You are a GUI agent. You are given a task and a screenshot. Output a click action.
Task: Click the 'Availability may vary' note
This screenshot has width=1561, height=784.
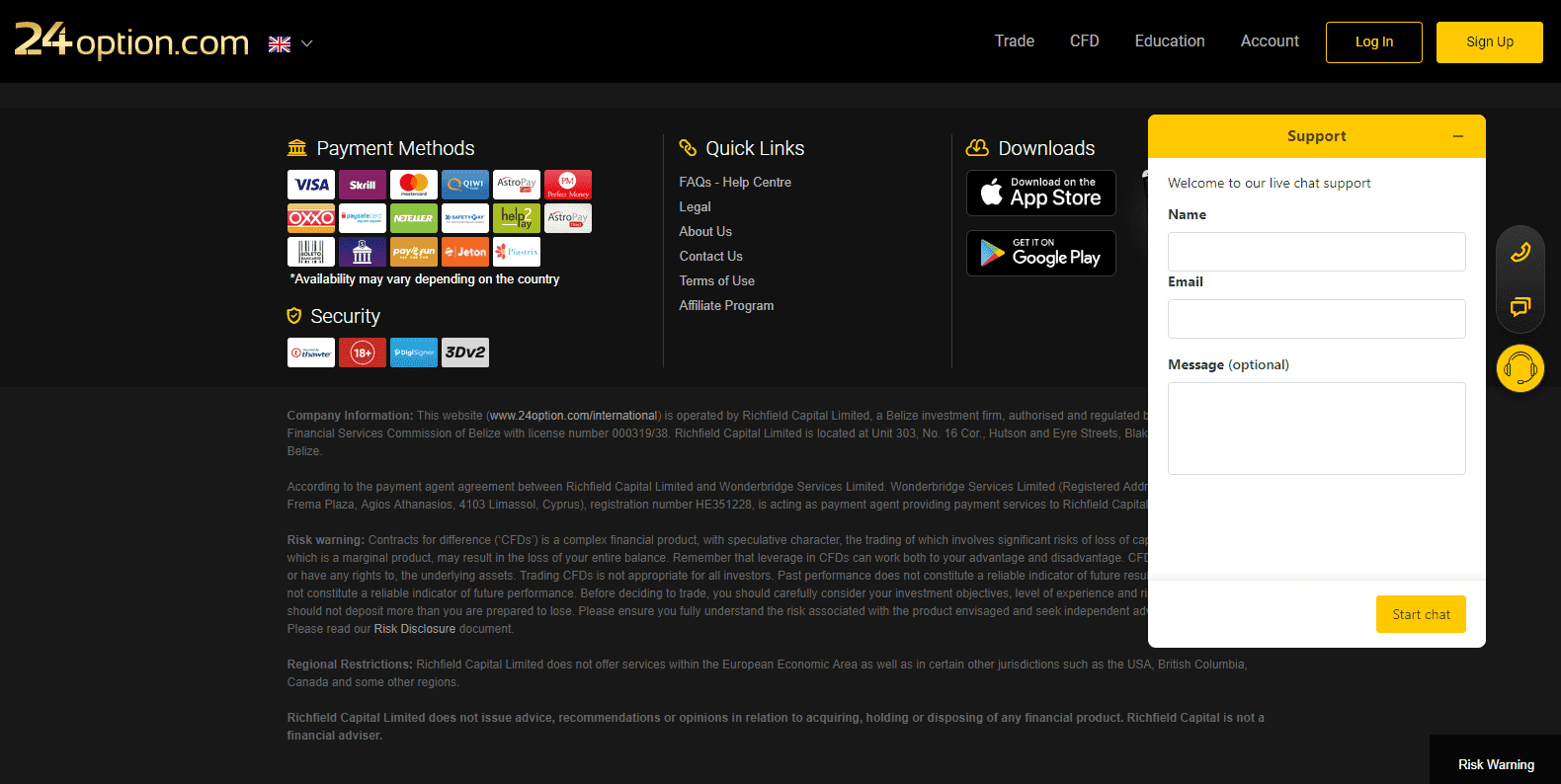425,279
